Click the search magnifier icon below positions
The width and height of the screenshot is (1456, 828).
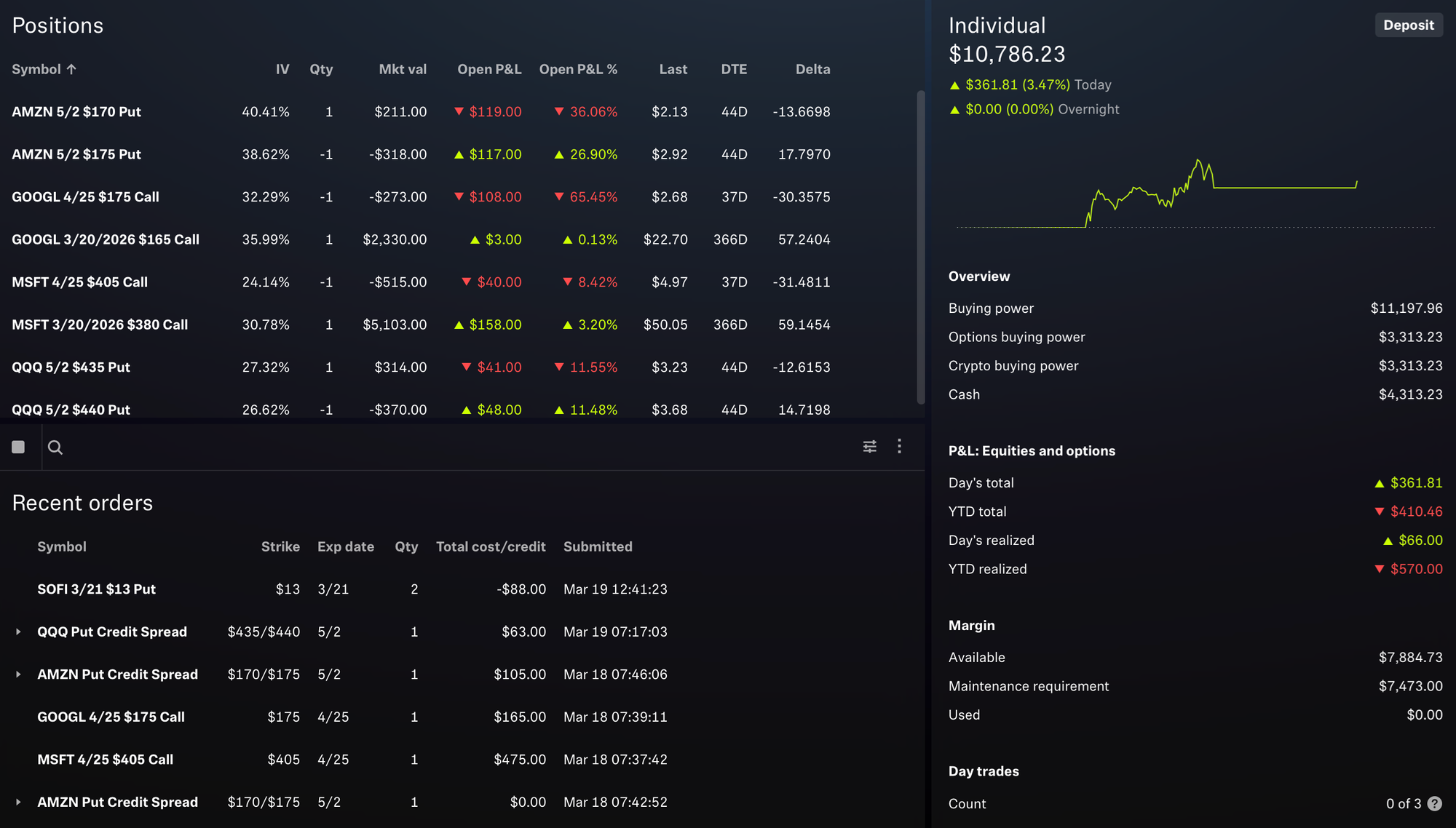point(55,447)
